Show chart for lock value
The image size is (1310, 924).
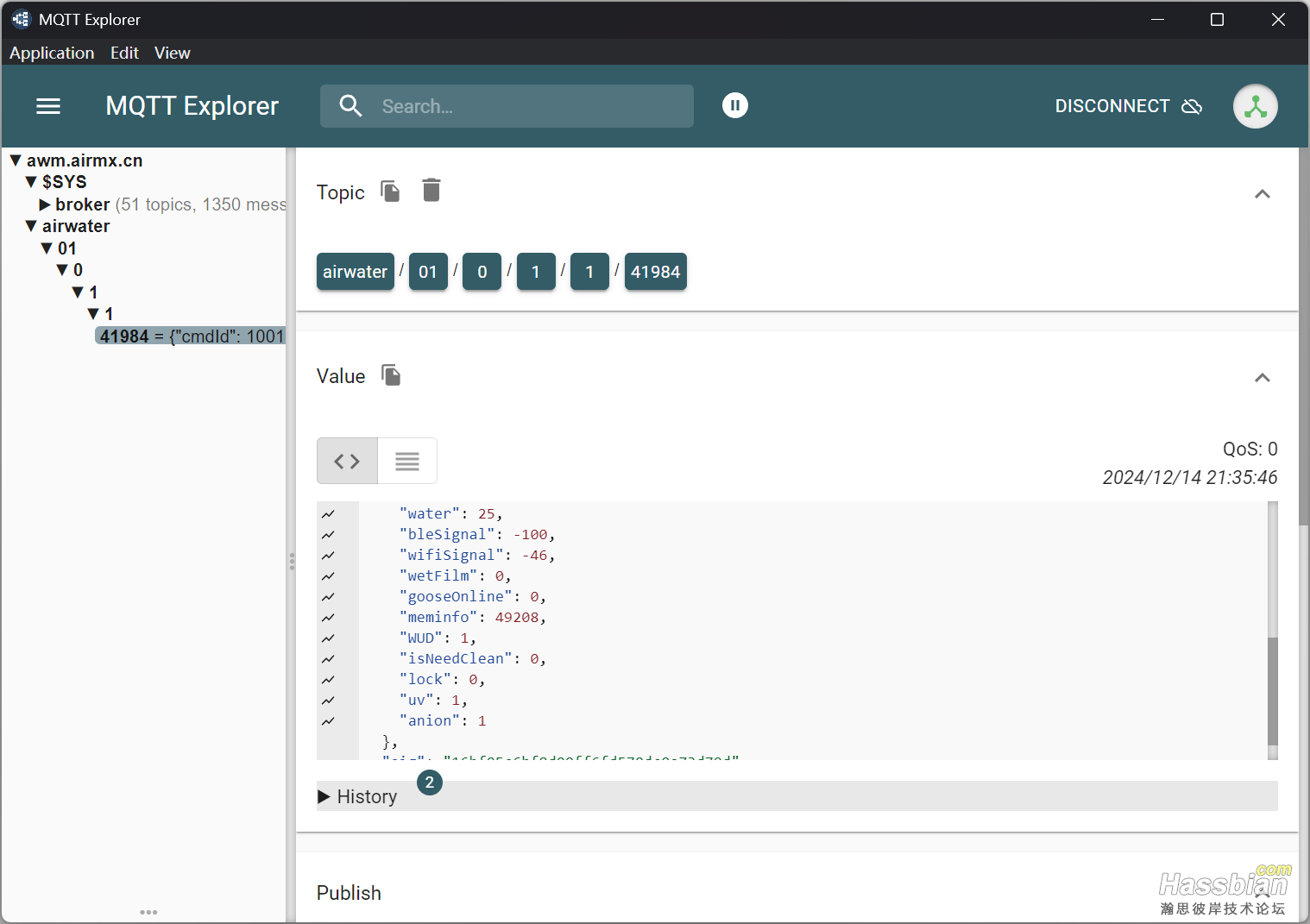328,680
